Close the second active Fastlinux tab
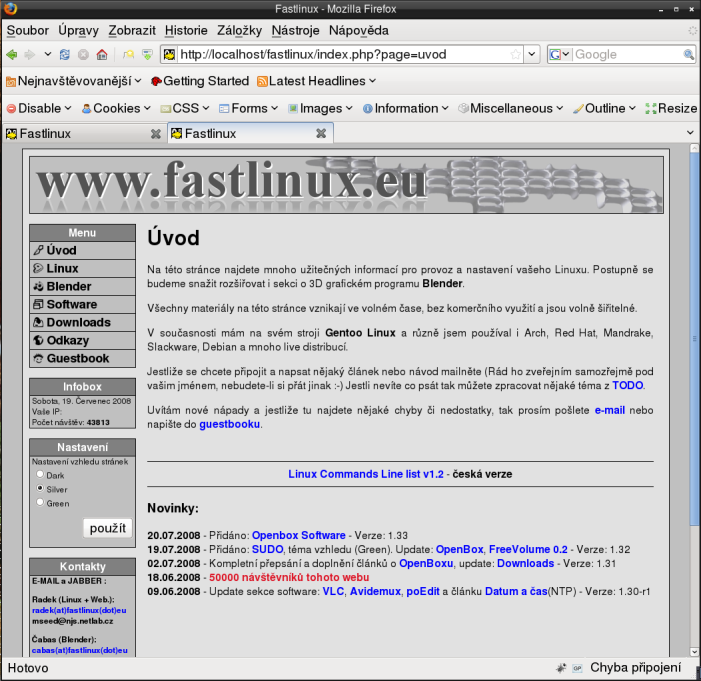 click(x=321, y=133)
